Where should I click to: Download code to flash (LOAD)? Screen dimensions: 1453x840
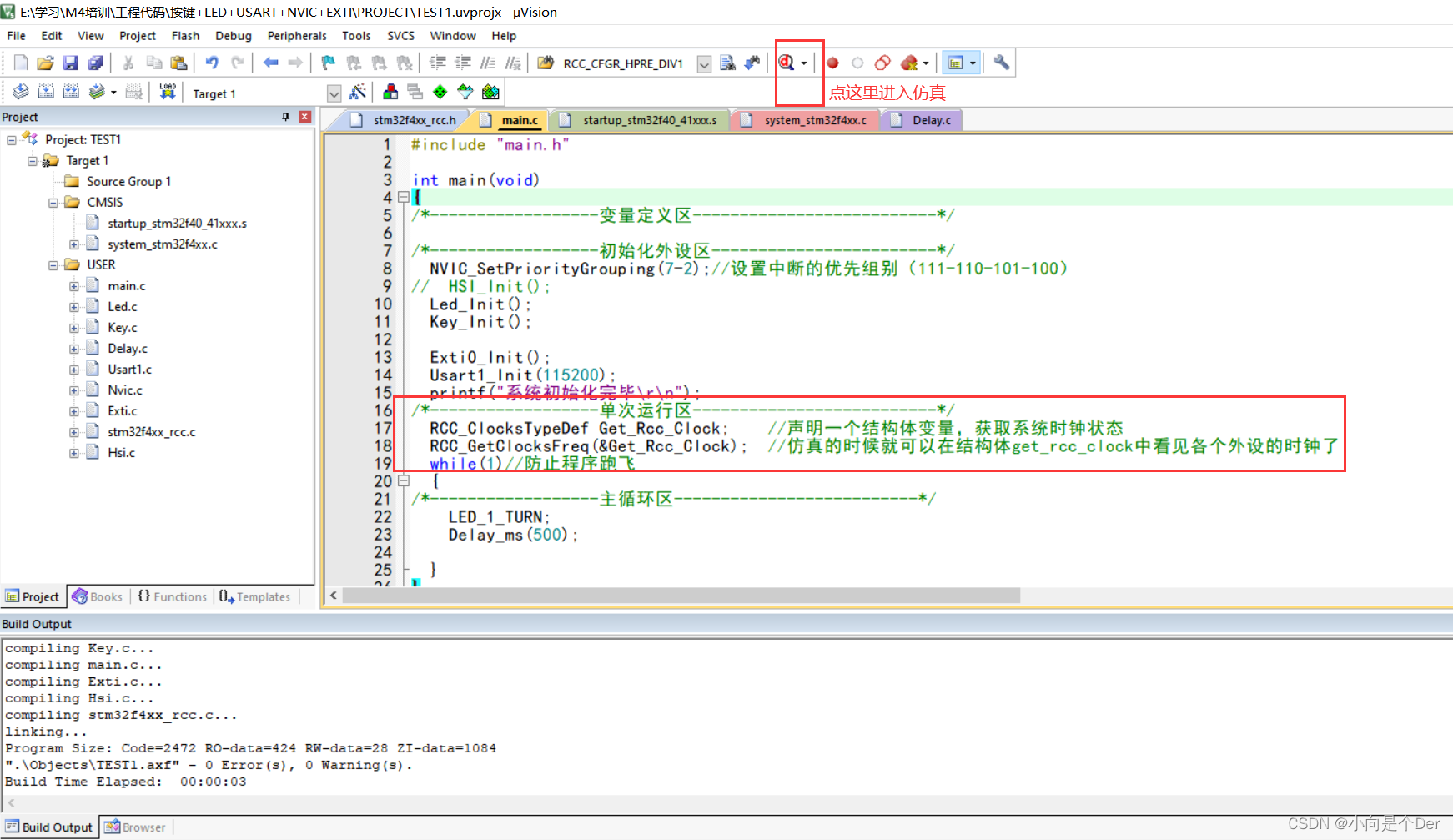(168, 92)
